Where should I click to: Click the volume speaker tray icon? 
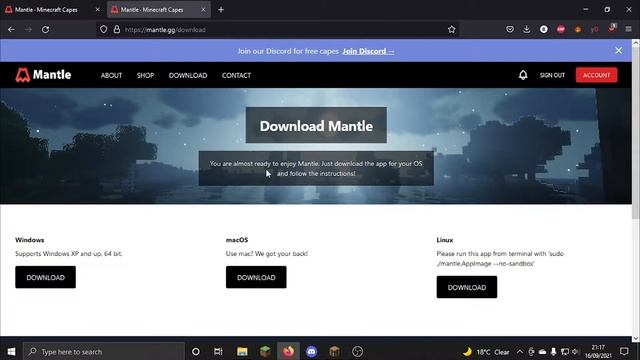(x=576, y=351)
